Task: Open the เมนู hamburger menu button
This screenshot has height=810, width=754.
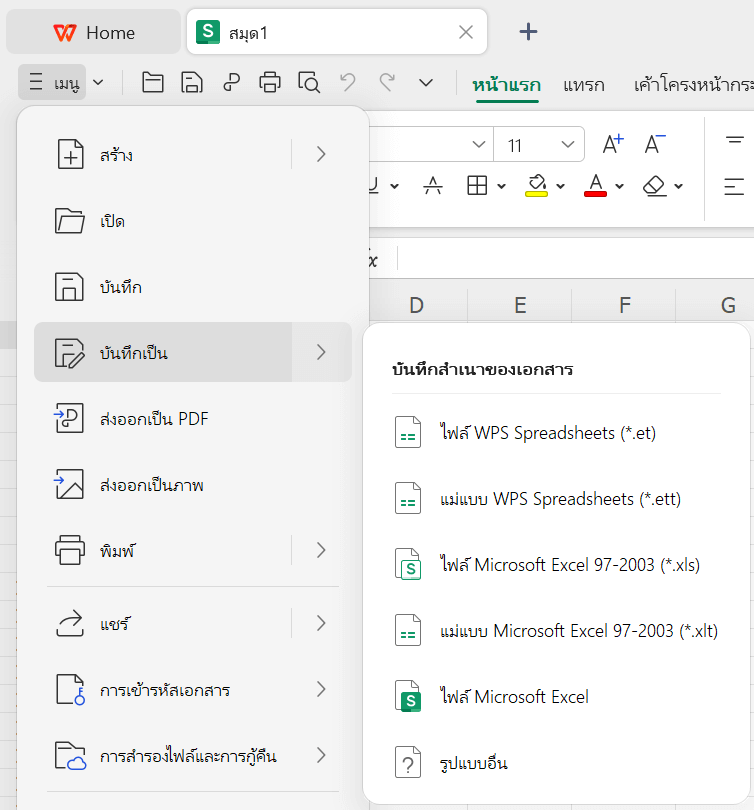Action: (x=52, y=82)
